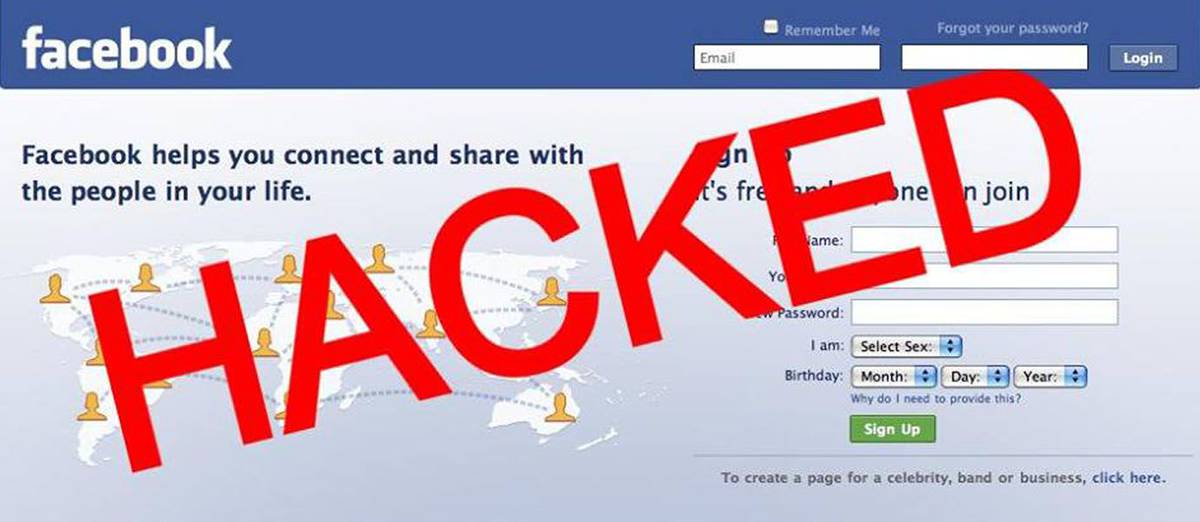This screenshot has width=1200, height=522.
Task: Open the Year birthday dropdown
Action: 1050,377
